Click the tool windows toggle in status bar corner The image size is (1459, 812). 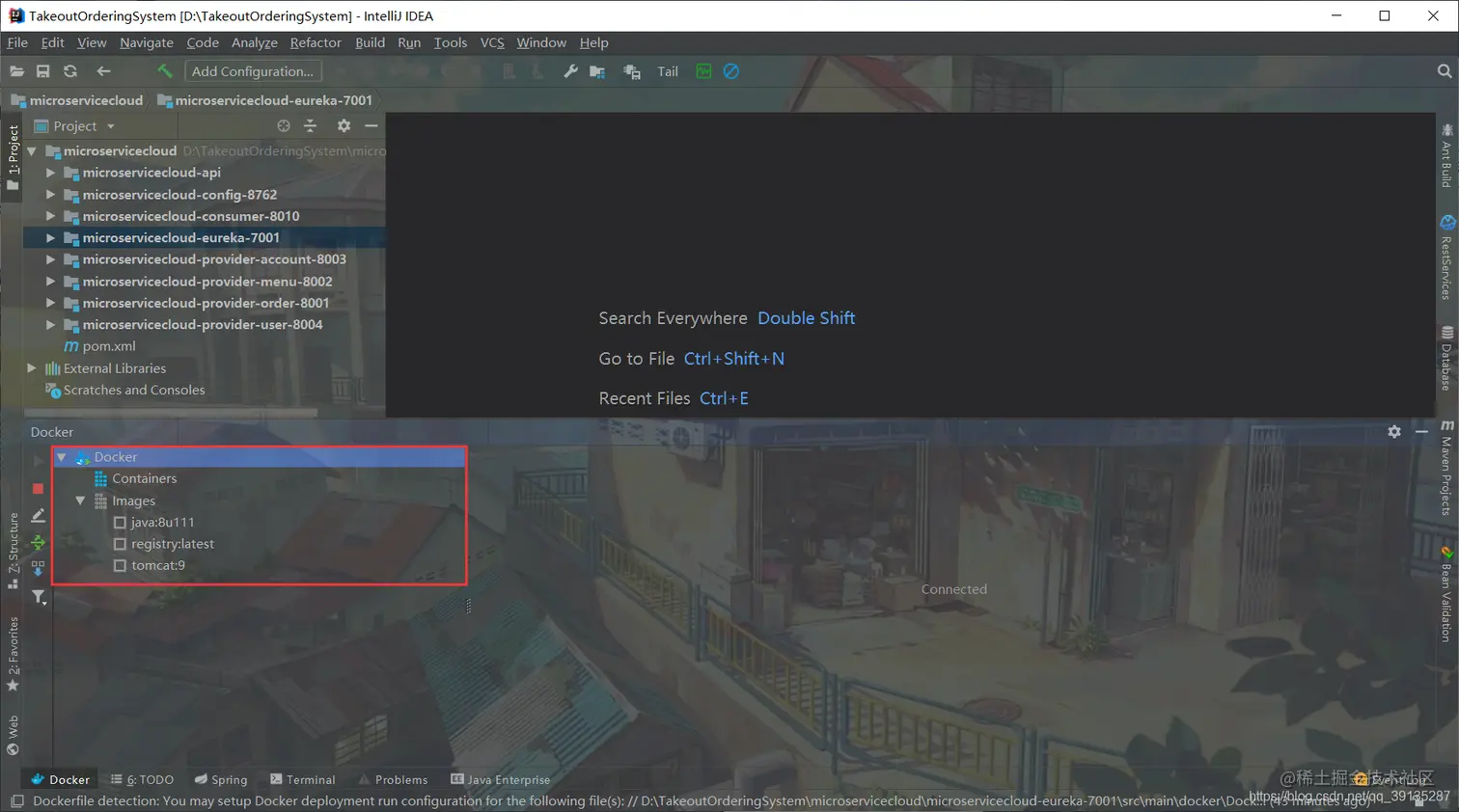pyautogui.click(x=16, y=801)
